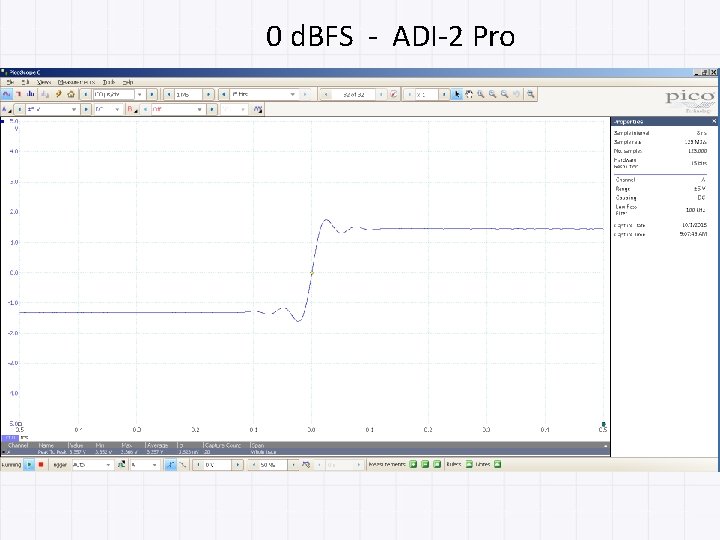
Task: Close the Properties panel
Action: point(714,121)
